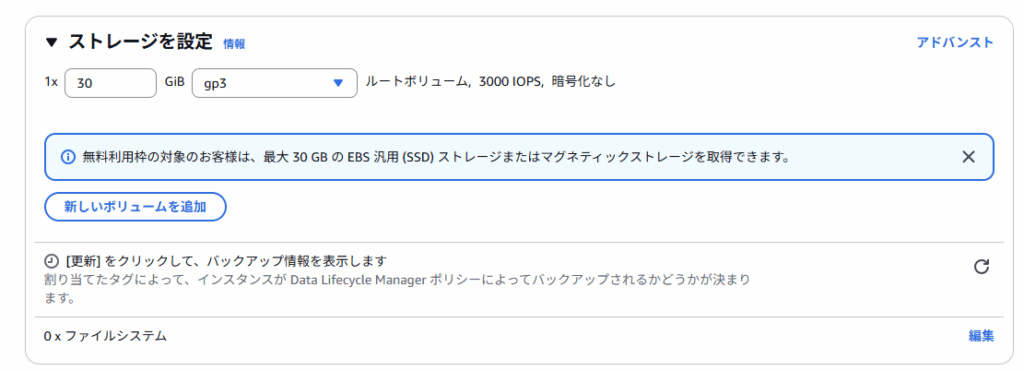Click 新しいボリュームを追加 button
1024x371 pixels.
pos(135,207)
